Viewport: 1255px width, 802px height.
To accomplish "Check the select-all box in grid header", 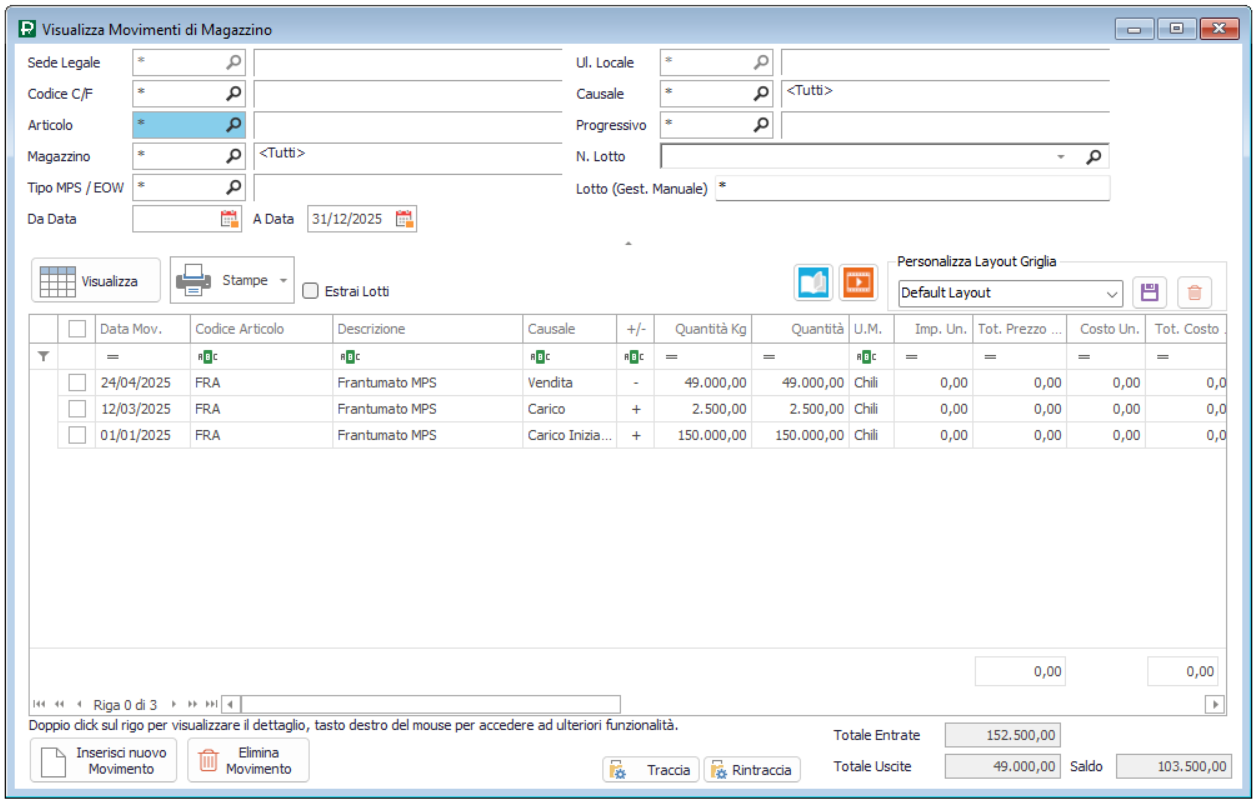I will [x=77, y=329].
